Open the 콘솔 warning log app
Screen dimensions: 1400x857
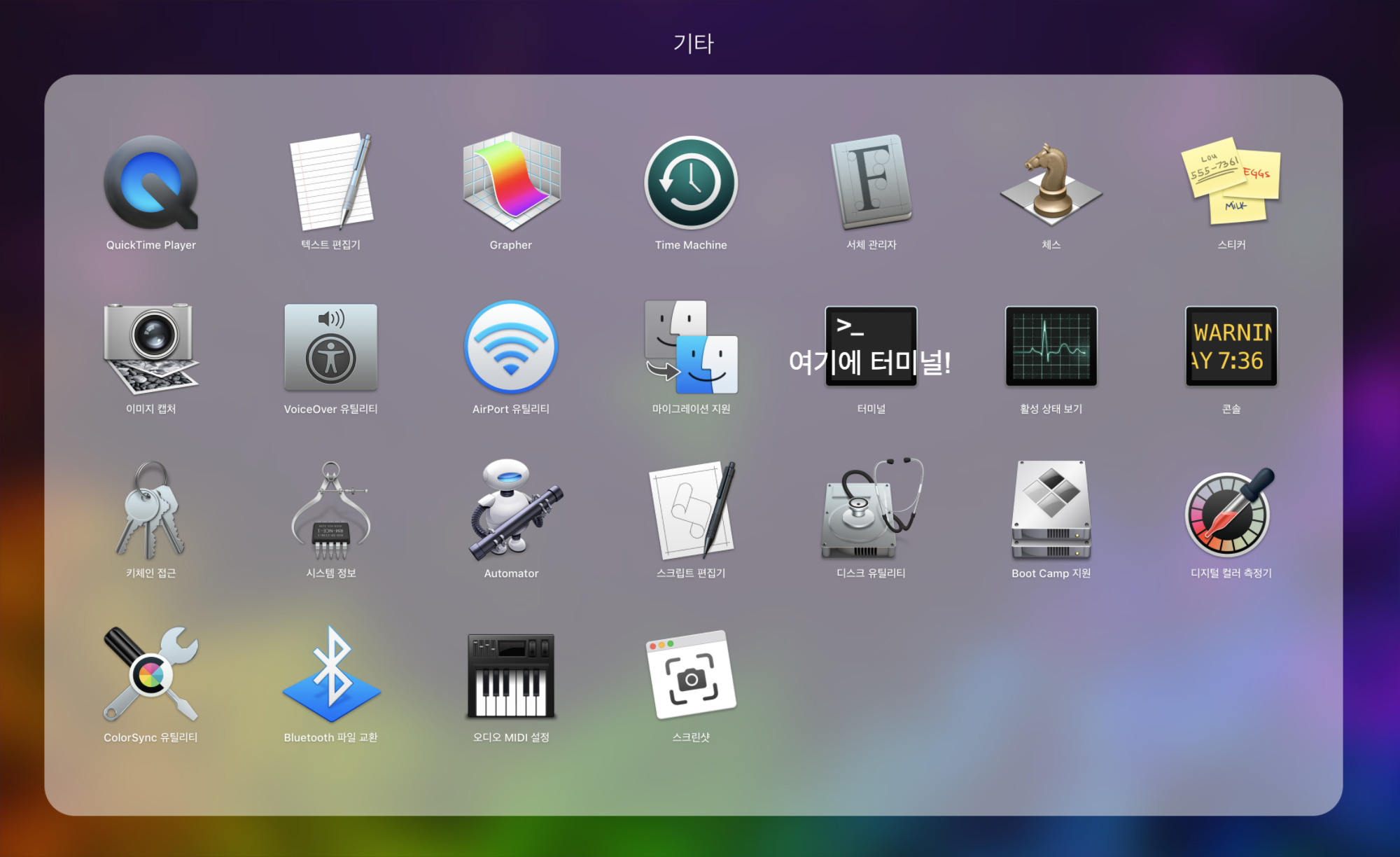point(1231,347)
